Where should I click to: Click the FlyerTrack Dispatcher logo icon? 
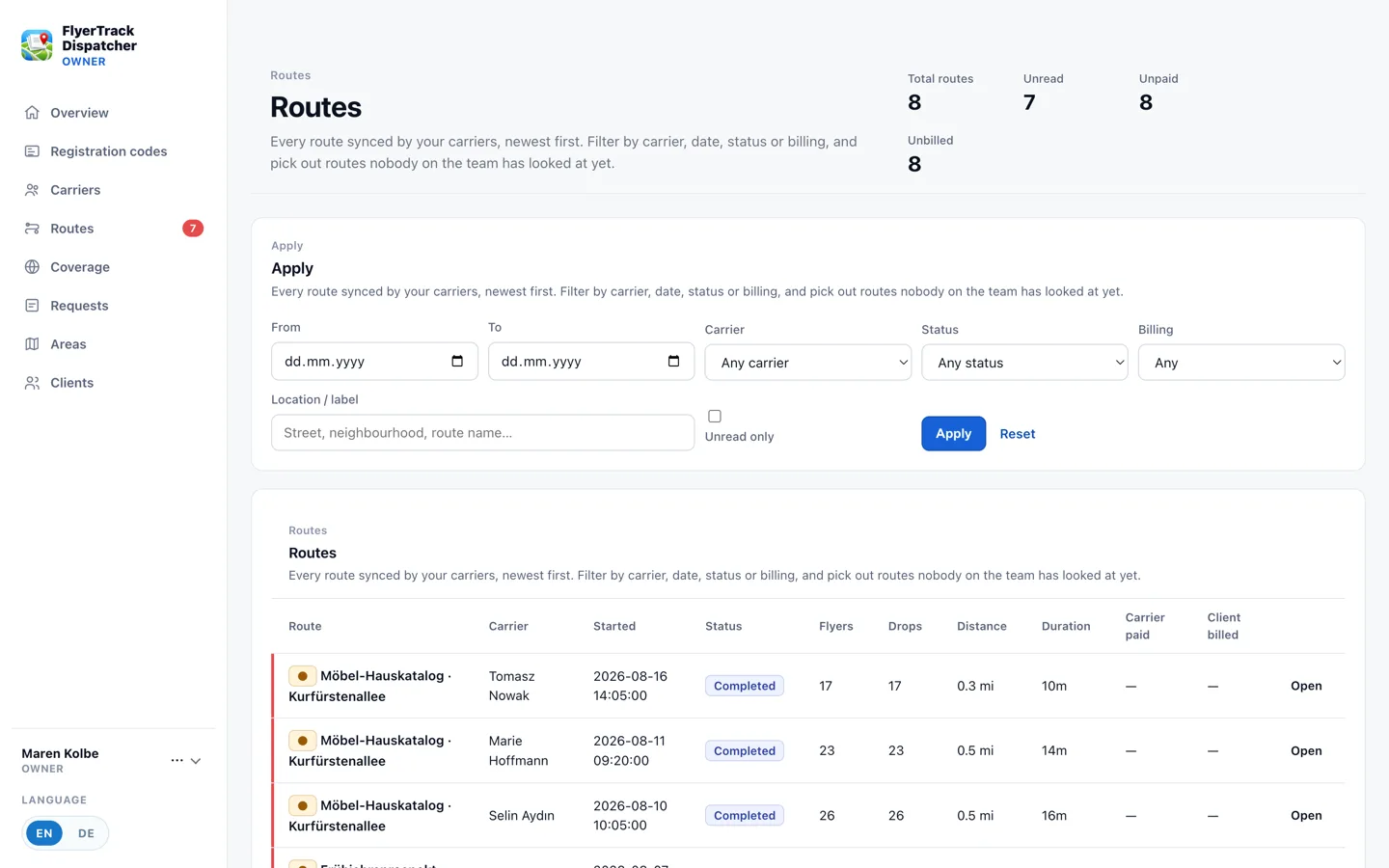(x=37, y=45)
